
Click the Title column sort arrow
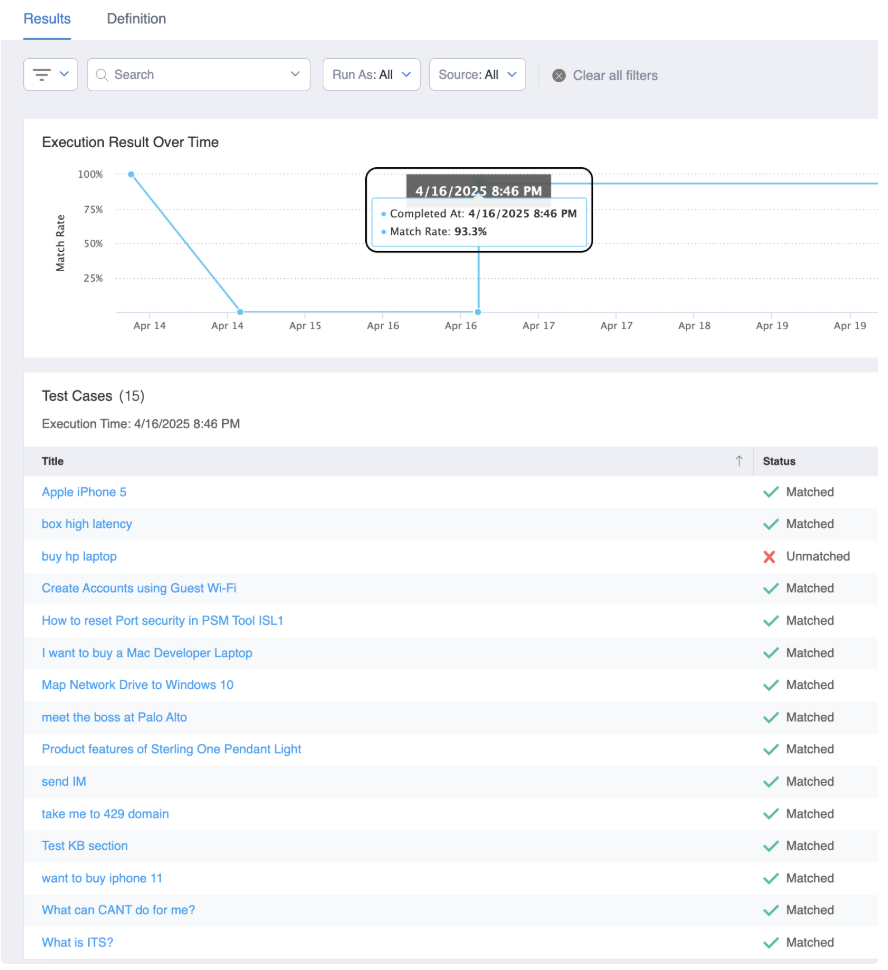click(739, 461)
